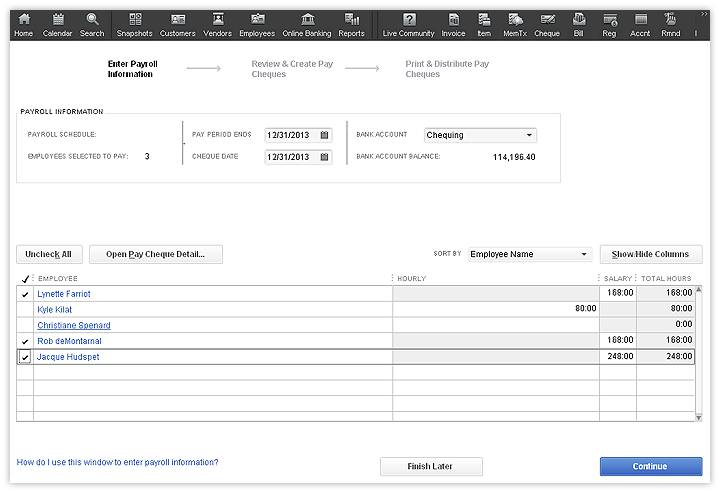Click the Employee column header
The height and width of the screenshot is (493, 720).
click(58, 279)
